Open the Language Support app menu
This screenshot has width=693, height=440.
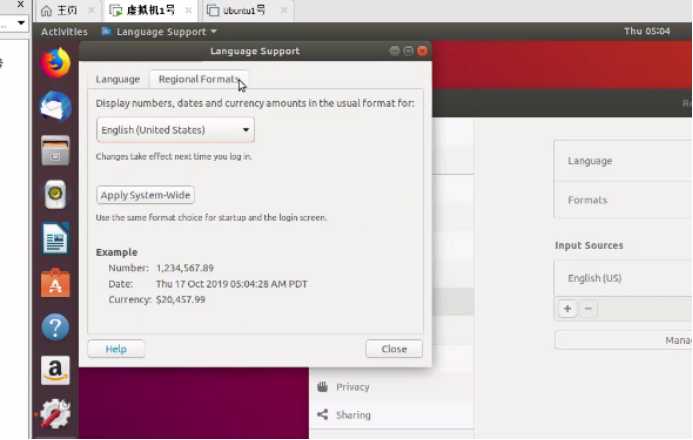(159, 32)
